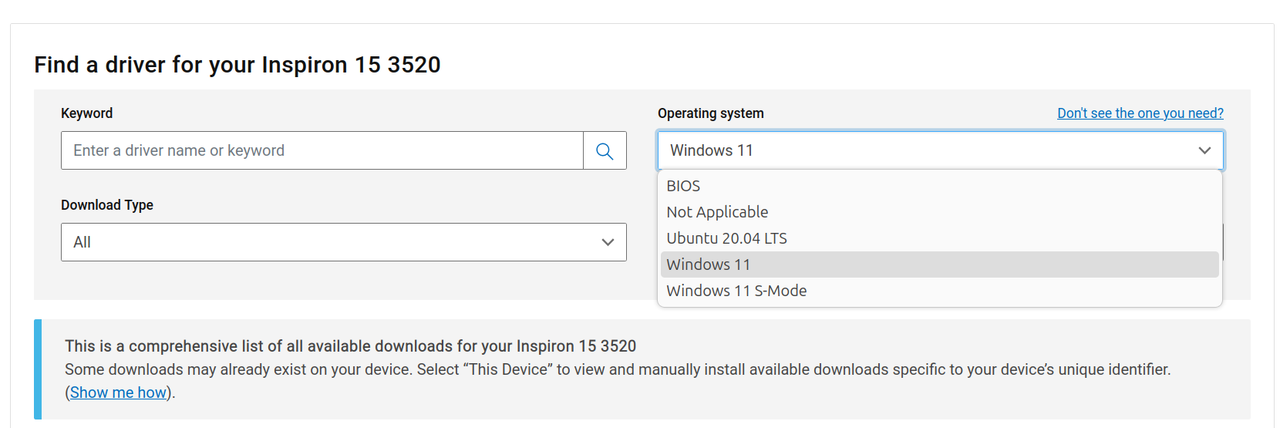Click the keyword search magnifier icon
The width and height of the screenshot is (1280, 428).
tap(604, 150)
